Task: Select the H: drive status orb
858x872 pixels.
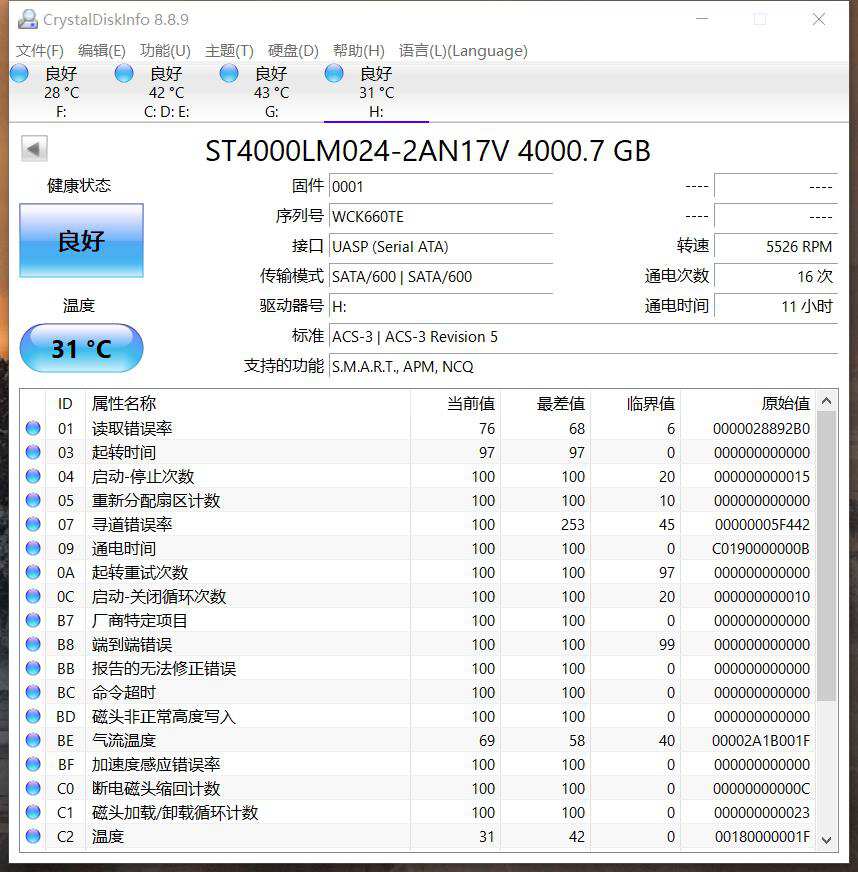Action: tap(334, 73)
